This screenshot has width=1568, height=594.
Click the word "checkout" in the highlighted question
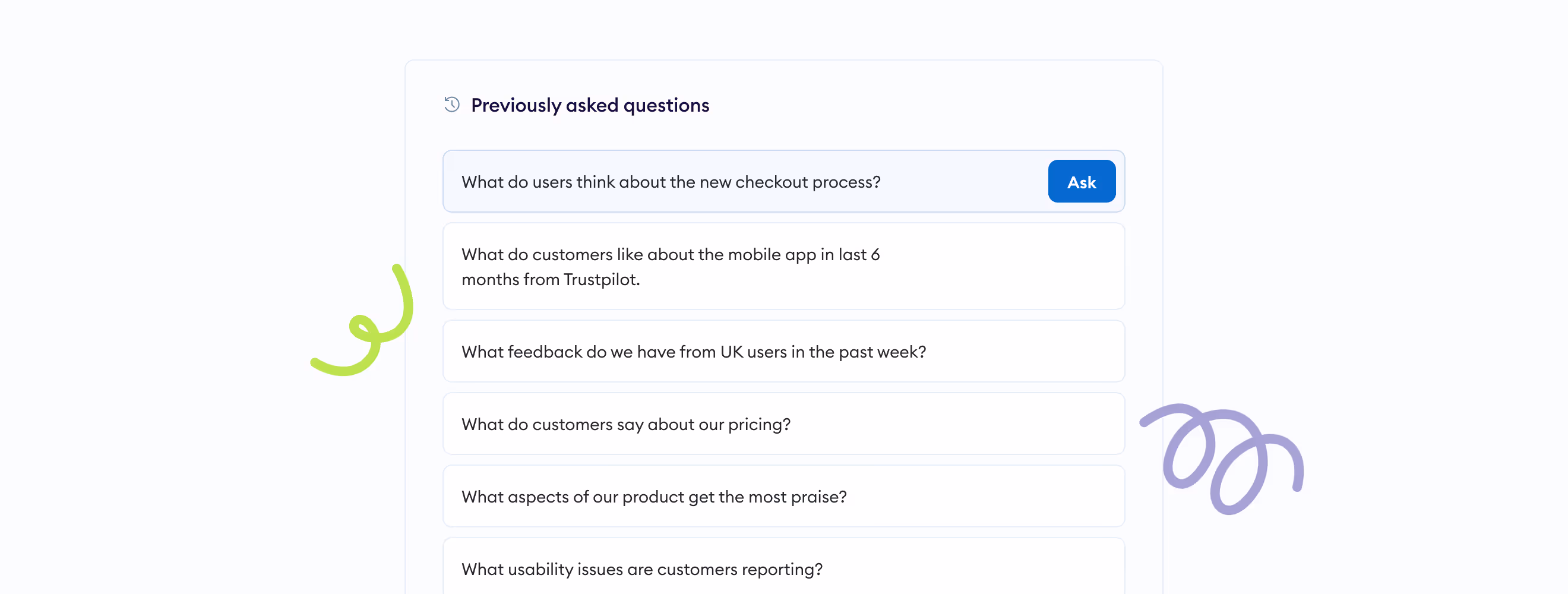pyautogui.click(x=771, y=182)
